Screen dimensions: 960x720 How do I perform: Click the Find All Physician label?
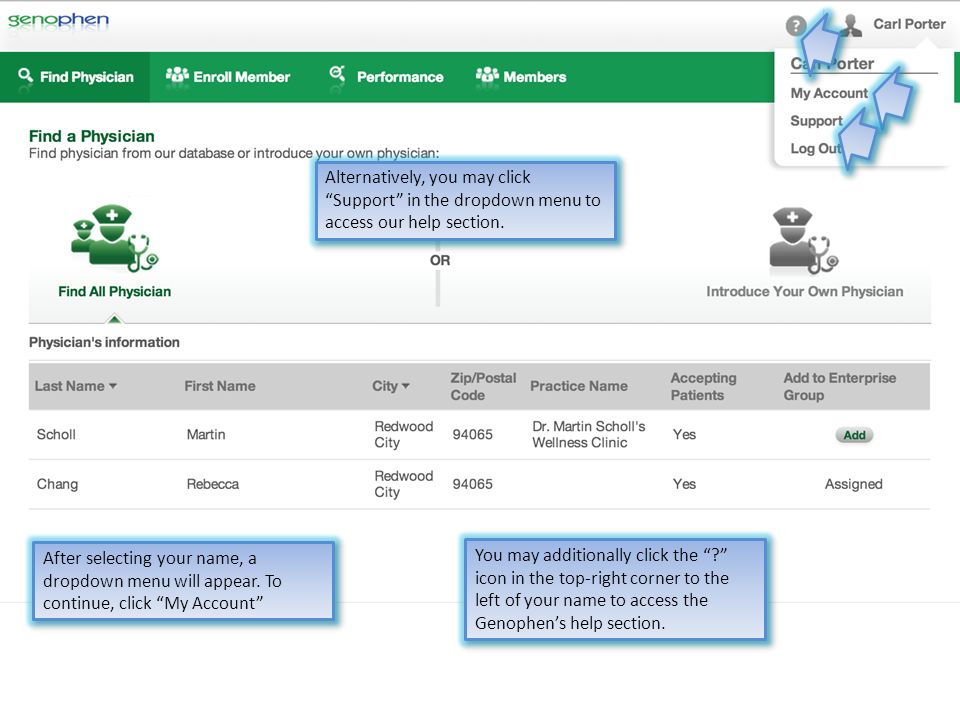114,291
